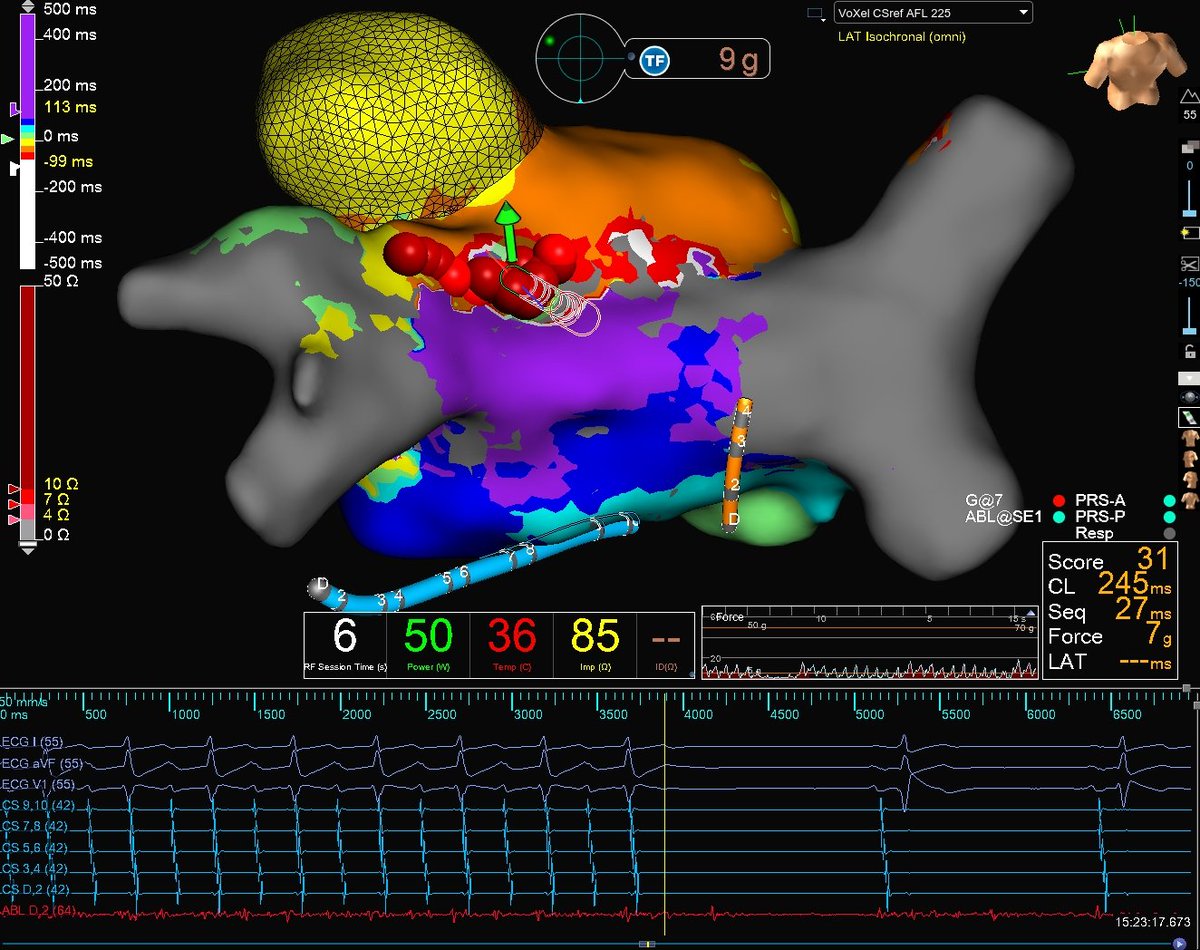The width and height of the screenshot is (1200, 950).
Task: Select the CS D,2 (42) channel label
Action: 34,890
